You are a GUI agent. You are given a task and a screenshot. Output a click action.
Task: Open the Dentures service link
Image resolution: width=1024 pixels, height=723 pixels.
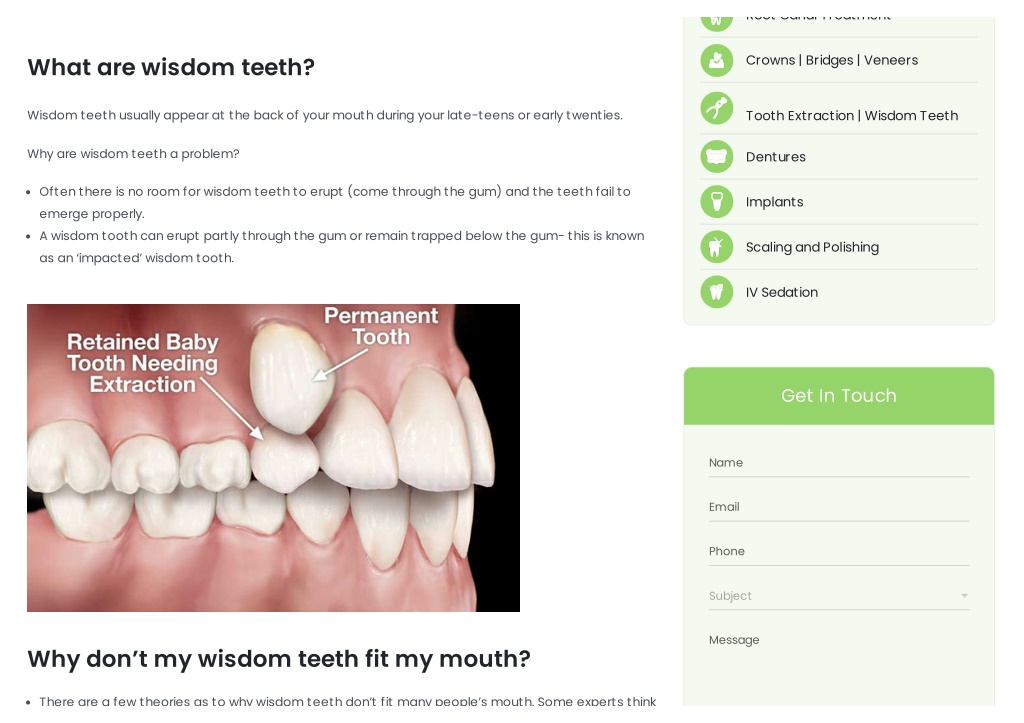click(775, 157)
